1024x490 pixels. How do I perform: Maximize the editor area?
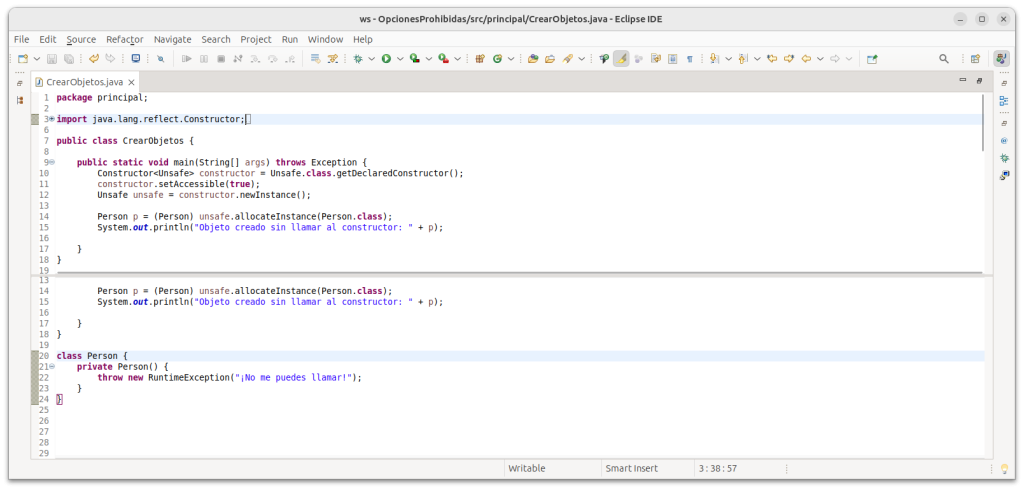coord(979,79)
